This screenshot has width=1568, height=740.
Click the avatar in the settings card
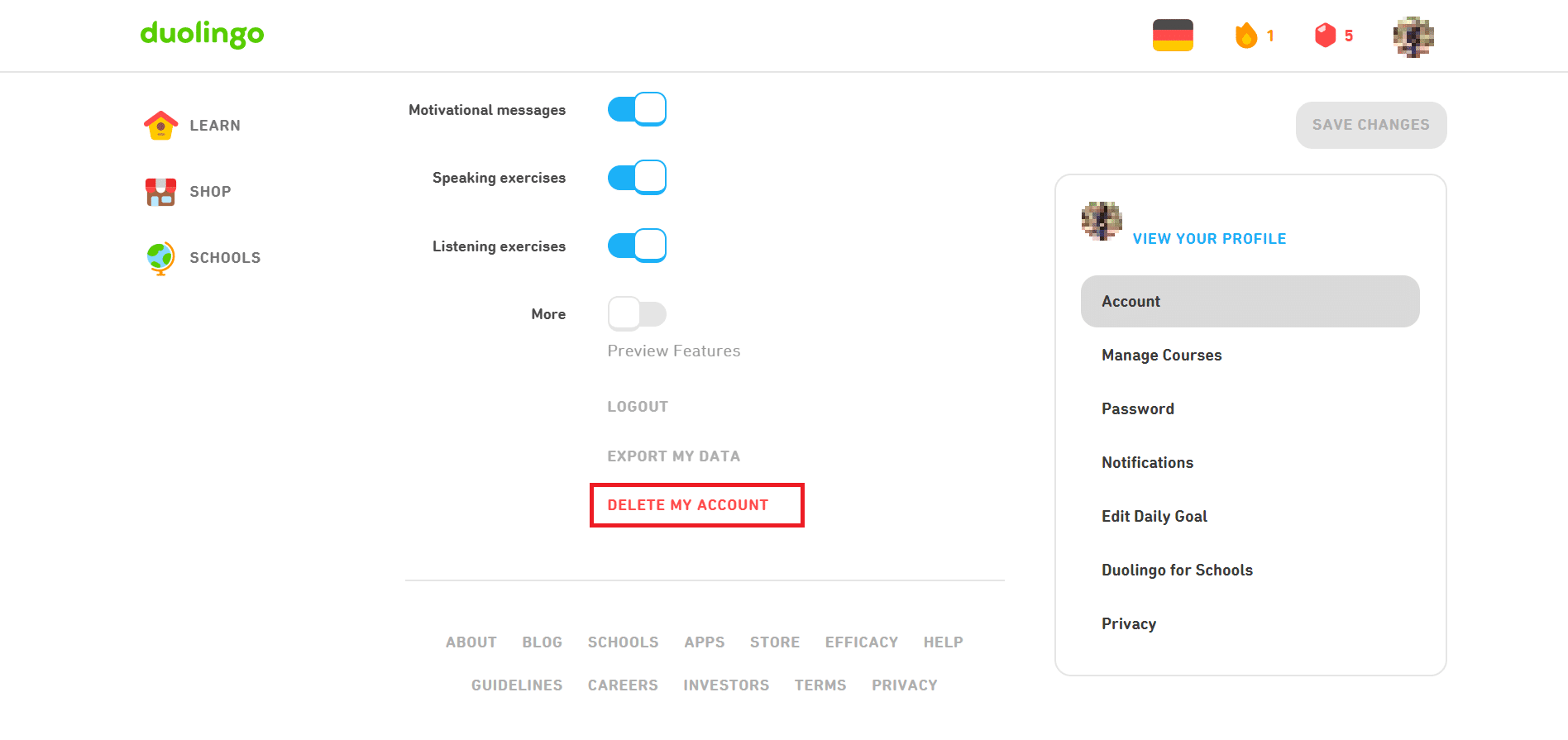coord(1102,221)
